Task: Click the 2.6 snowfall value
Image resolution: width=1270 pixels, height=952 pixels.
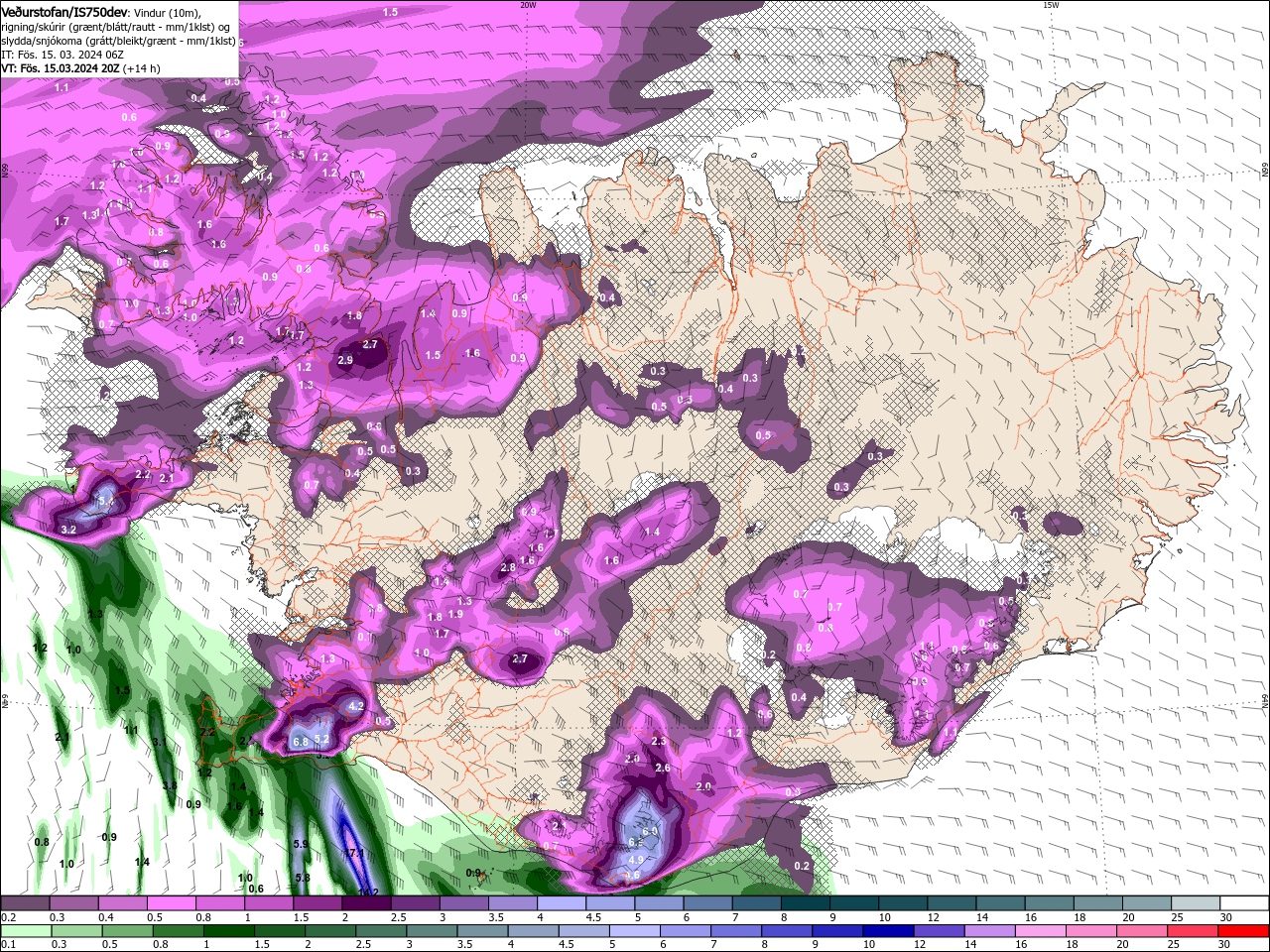Action: [663, 768]
